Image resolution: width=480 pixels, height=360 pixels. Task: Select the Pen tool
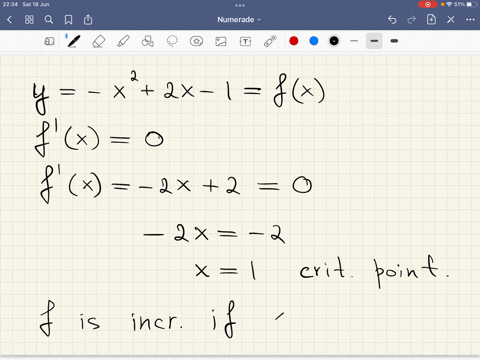[x=73, y=41]
